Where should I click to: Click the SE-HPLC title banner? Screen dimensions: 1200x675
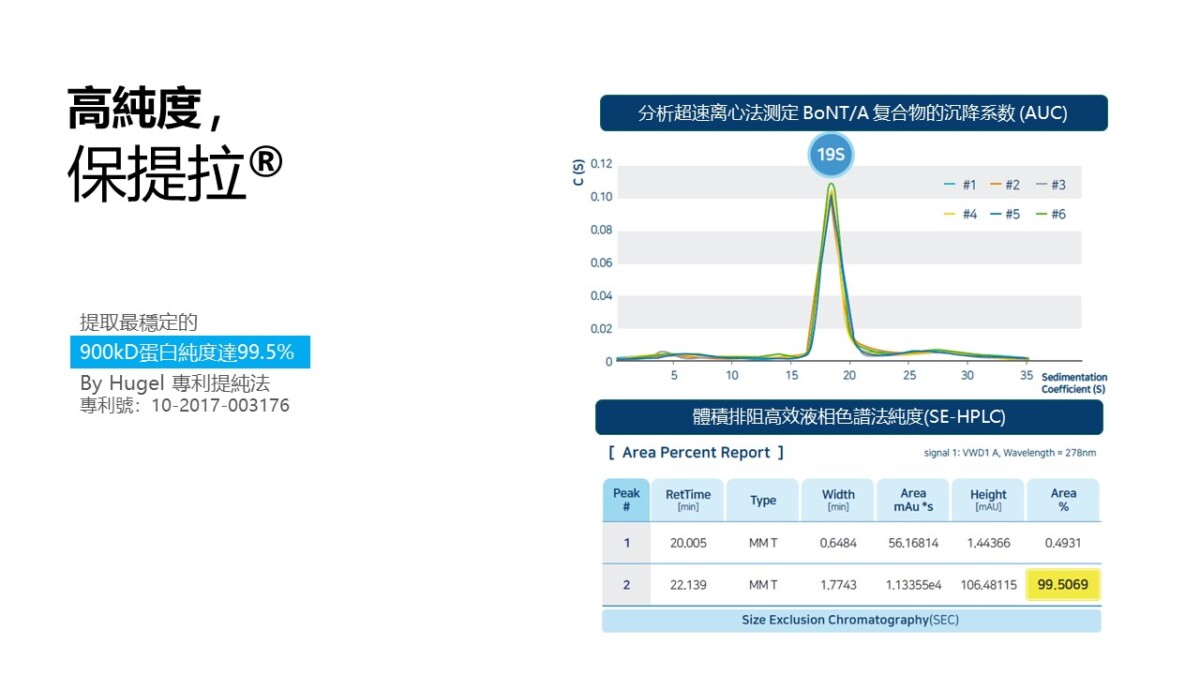(849, 417)
